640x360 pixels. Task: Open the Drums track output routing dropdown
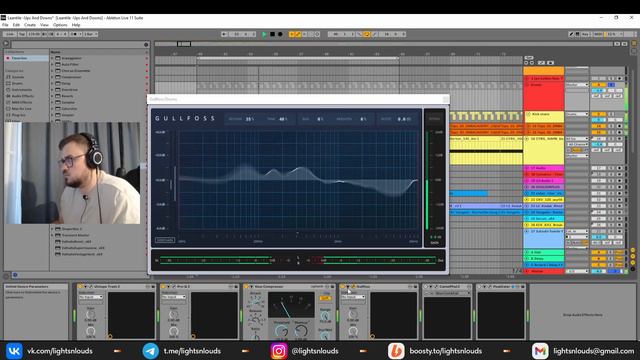click(x=577, y=85)
